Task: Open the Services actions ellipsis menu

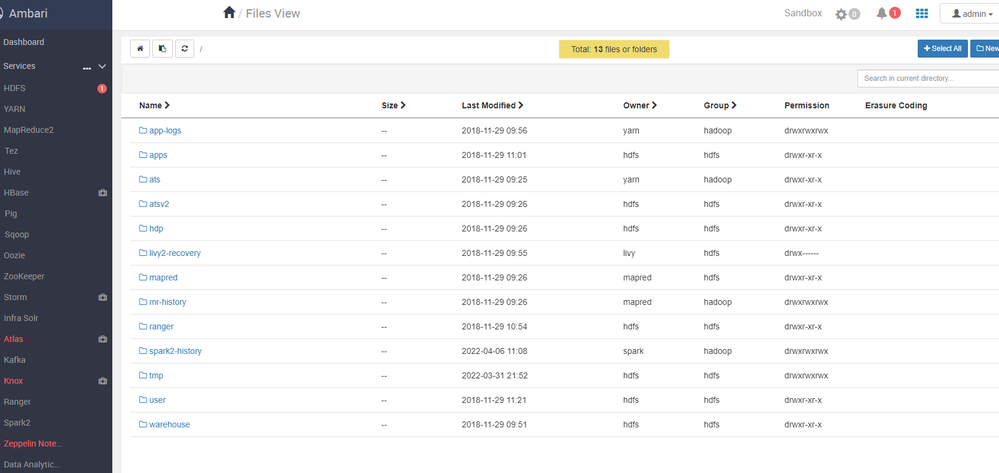Action: point(87,67)
